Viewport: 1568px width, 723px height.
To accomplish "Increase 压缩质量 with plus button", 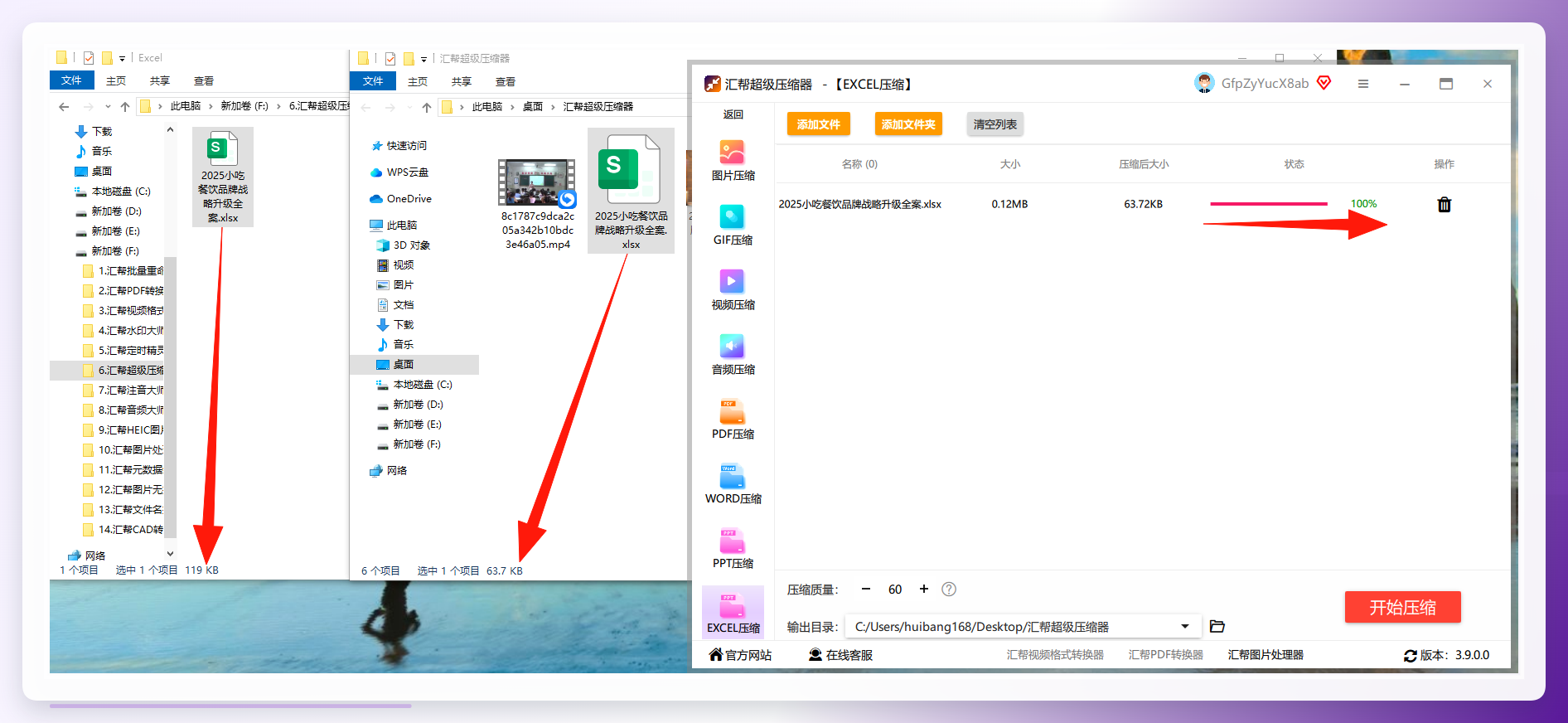I will 924,589.
